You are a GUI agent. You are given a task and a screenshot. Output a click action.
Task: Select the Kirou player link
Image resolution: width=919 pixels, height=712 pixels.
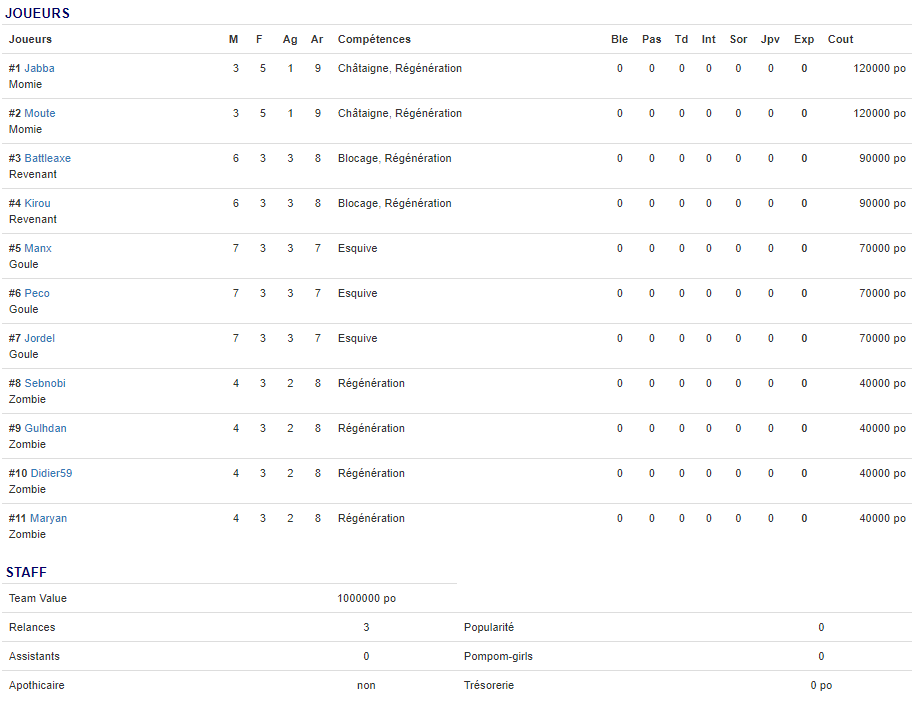(37, 203)
